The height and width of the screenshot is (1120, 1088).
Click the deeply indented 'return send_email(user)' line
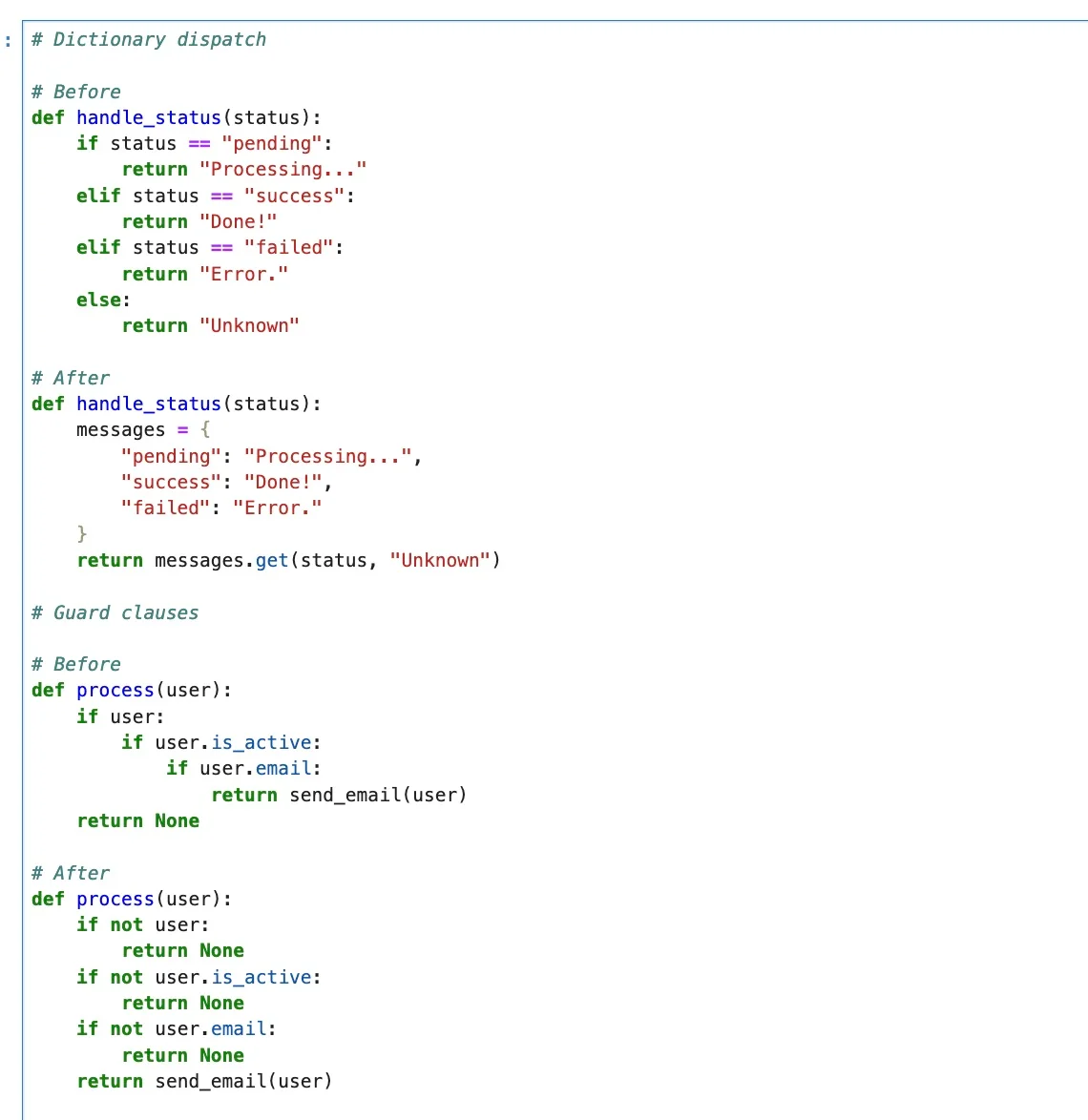(340, 795)
